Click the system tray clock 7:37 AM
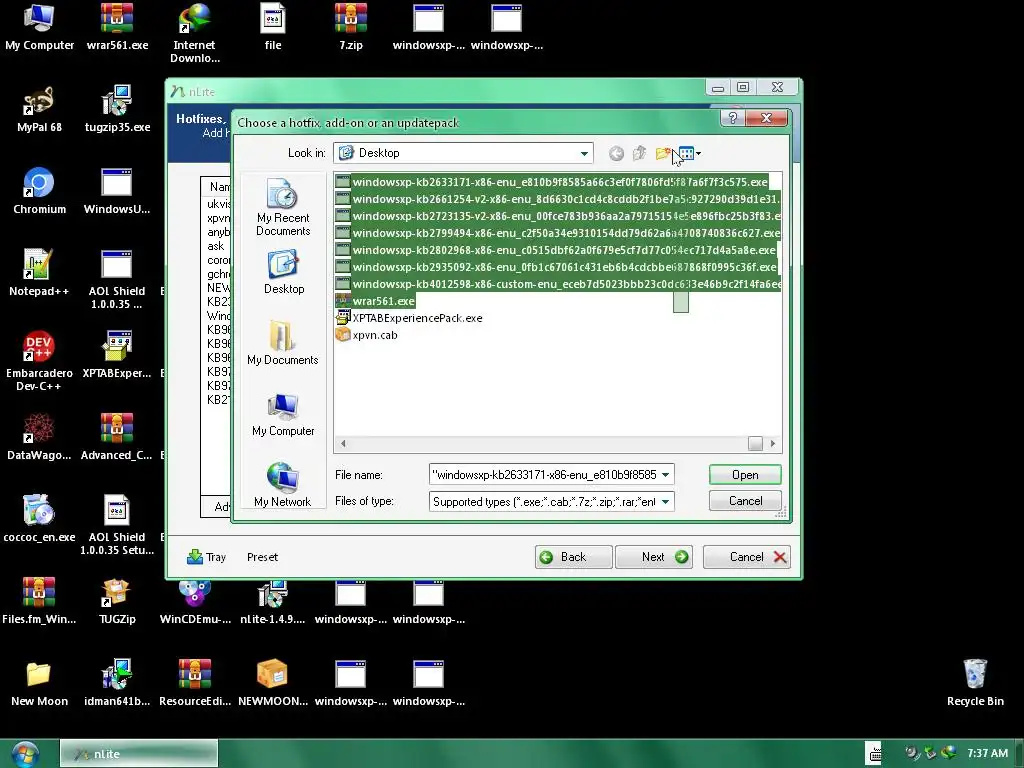The image size is (1024, 768). (x=987, y=753)
